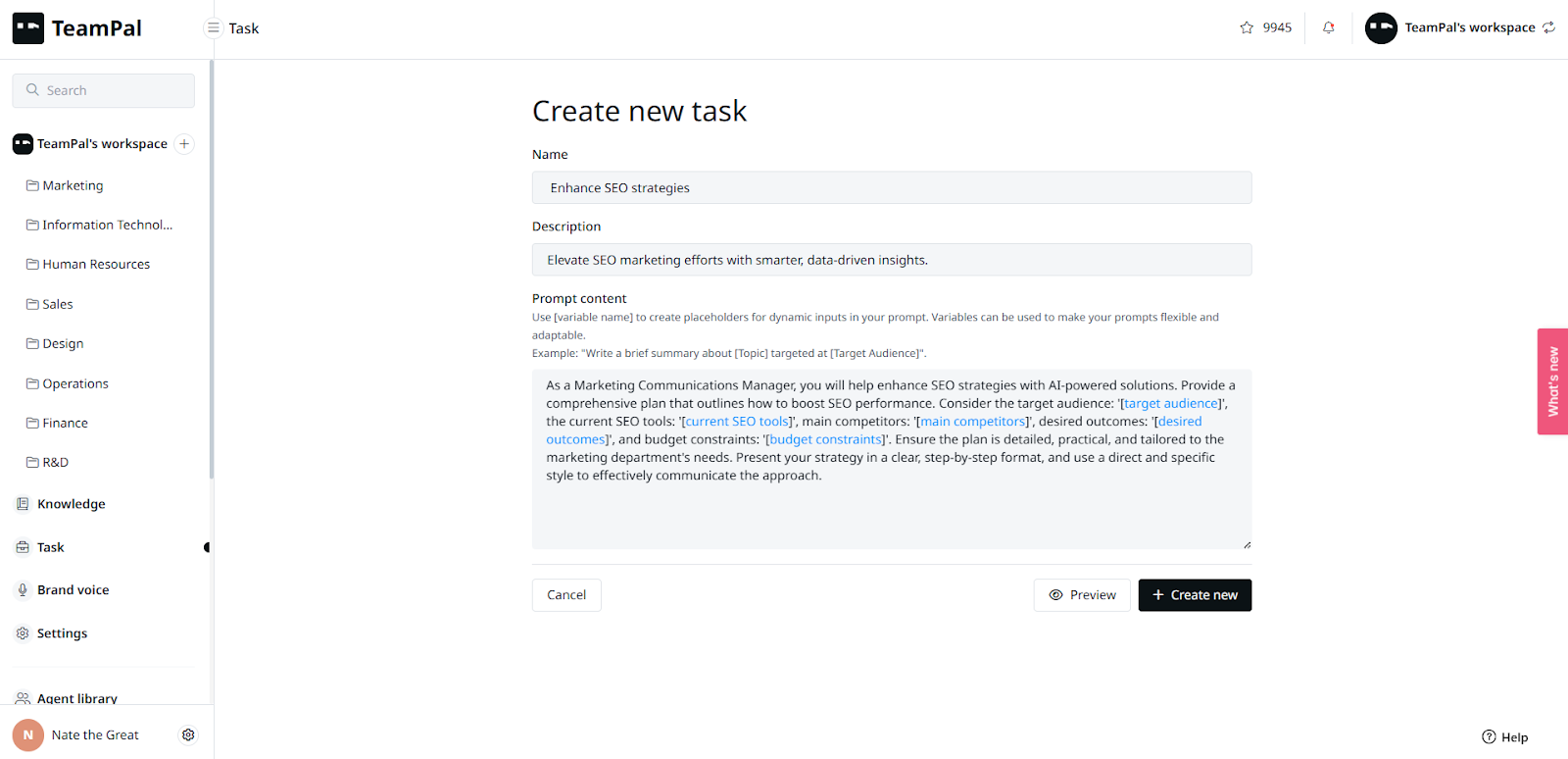Open the What's new side tab
Viewport: 1568px width, 759px height.
pyautogui.click(x=1553, y=381)
